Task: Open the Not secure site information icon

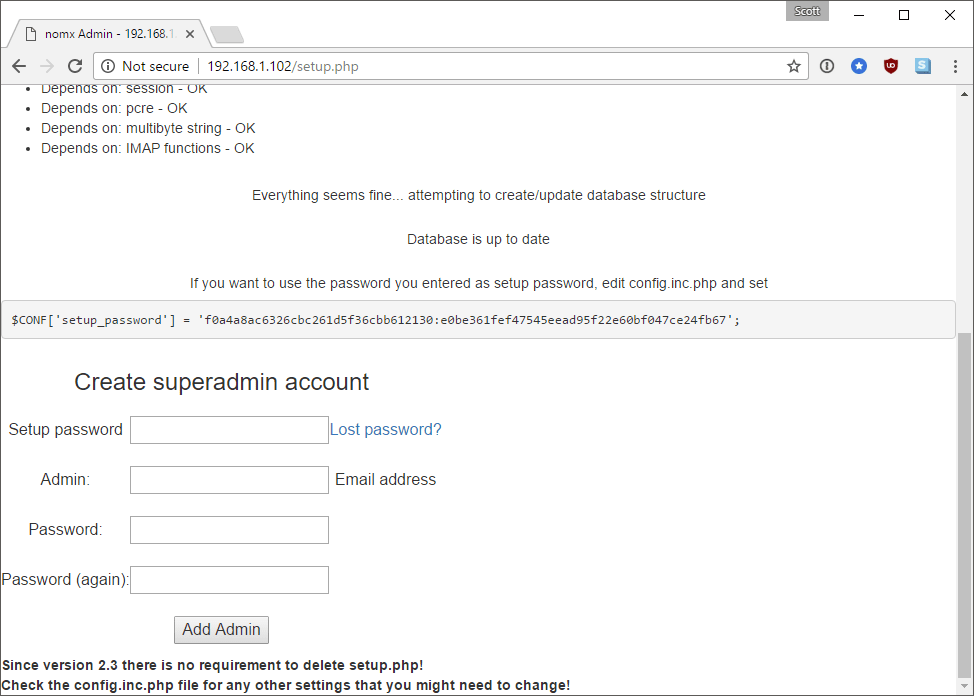Action: (x=107, y=66)
